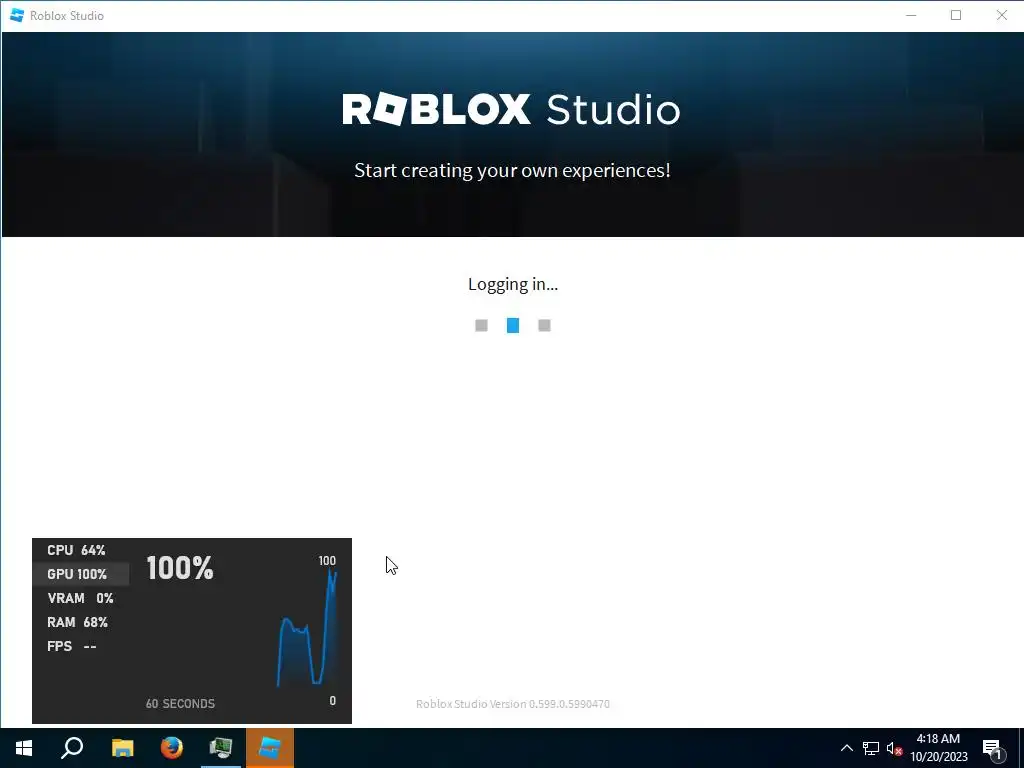This screenshot has height=768, width=1024.
Task: Click the 60 SECONDS graph label
Action: (x=180, y=703)
